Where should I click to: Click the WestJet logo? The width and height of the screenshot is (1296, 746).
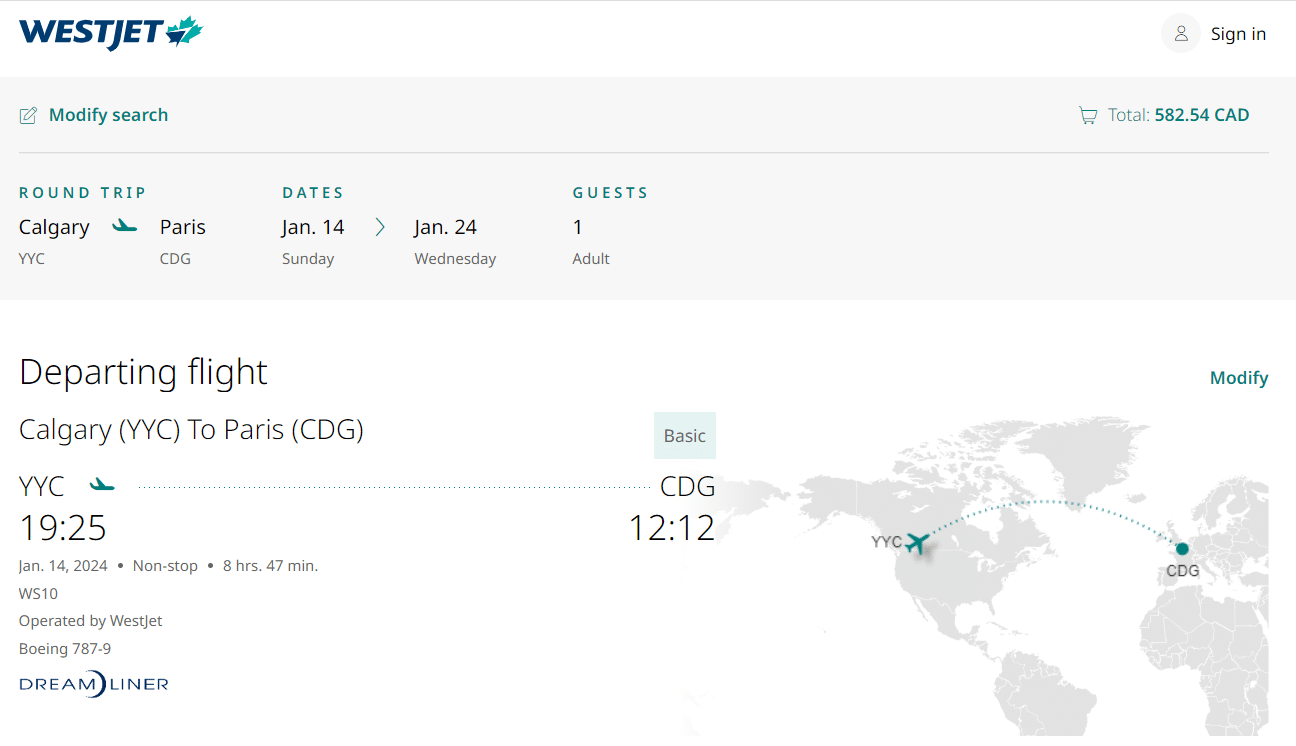[110, 33]
